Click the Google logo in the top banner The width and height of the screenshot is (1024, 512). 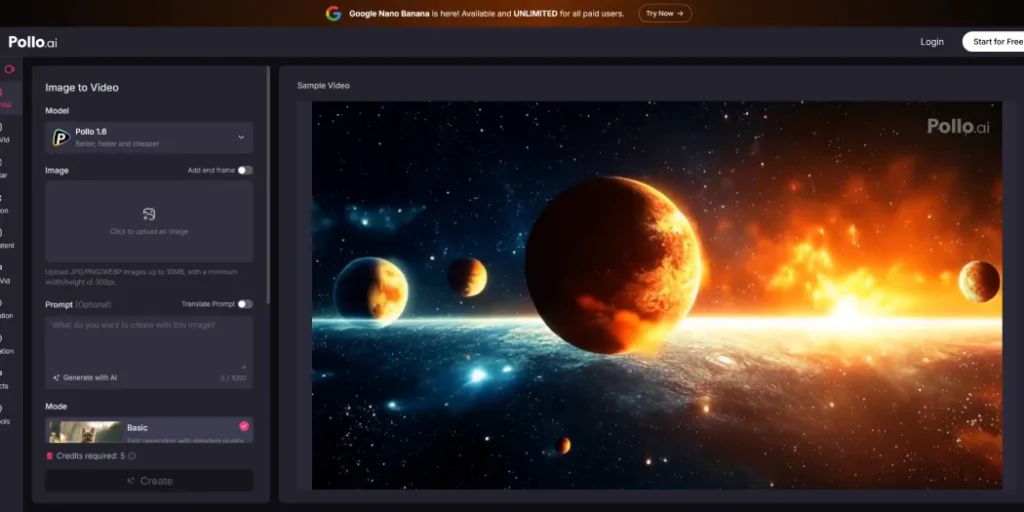tap(333, 13)
